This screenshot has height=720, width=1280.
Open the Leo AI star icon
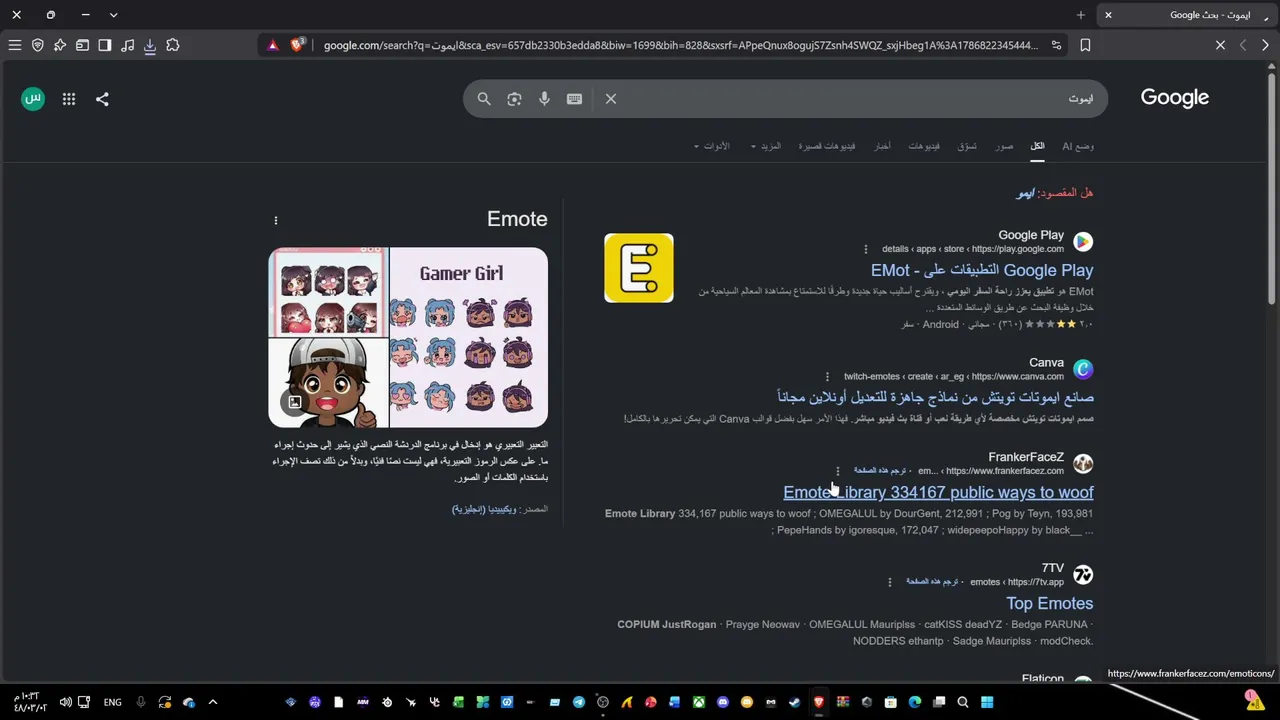coord(60,45)
